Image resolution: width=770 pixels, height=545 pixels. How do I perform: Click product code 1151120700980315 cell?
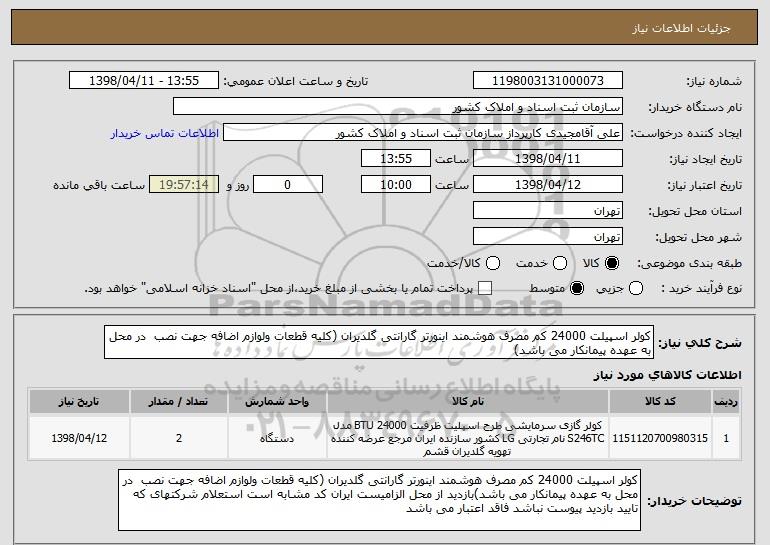[x=660, y=438]
